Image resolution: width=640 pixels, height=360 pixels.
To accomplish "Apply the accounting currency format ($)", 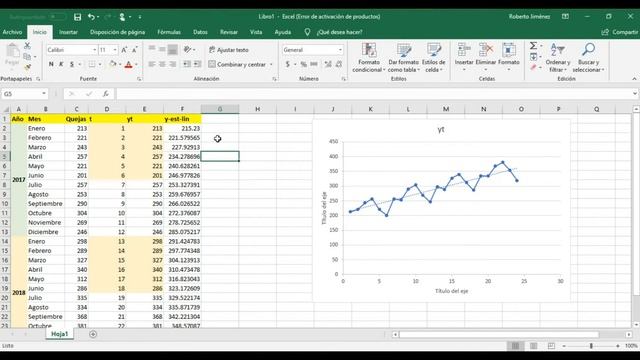I will click(288, 64).
